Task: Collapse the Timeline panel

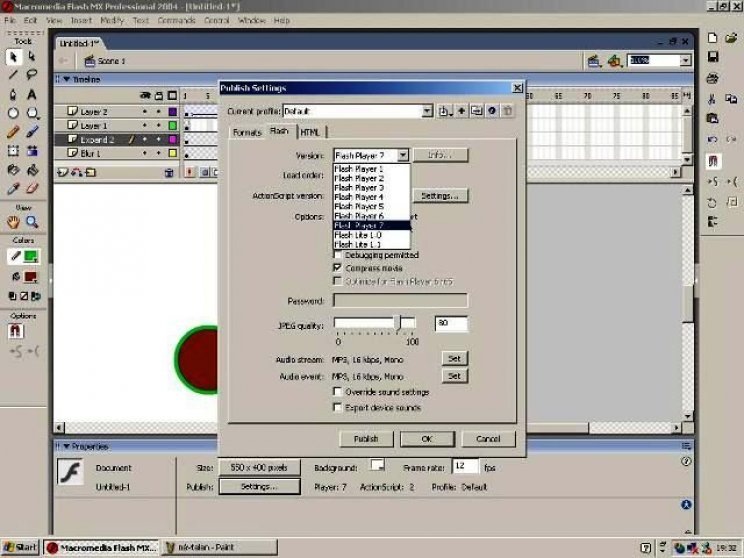Action: (66, 79)
